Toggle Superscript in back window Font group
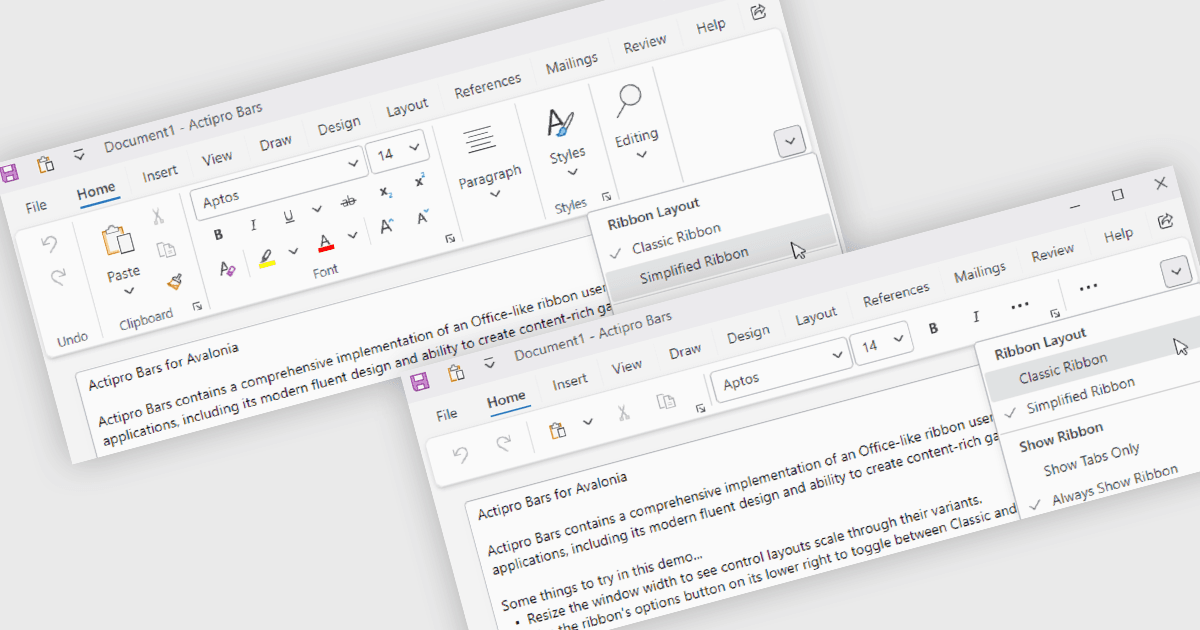The height and width of the screenshot is (630, 1200). tap(420, 181)
